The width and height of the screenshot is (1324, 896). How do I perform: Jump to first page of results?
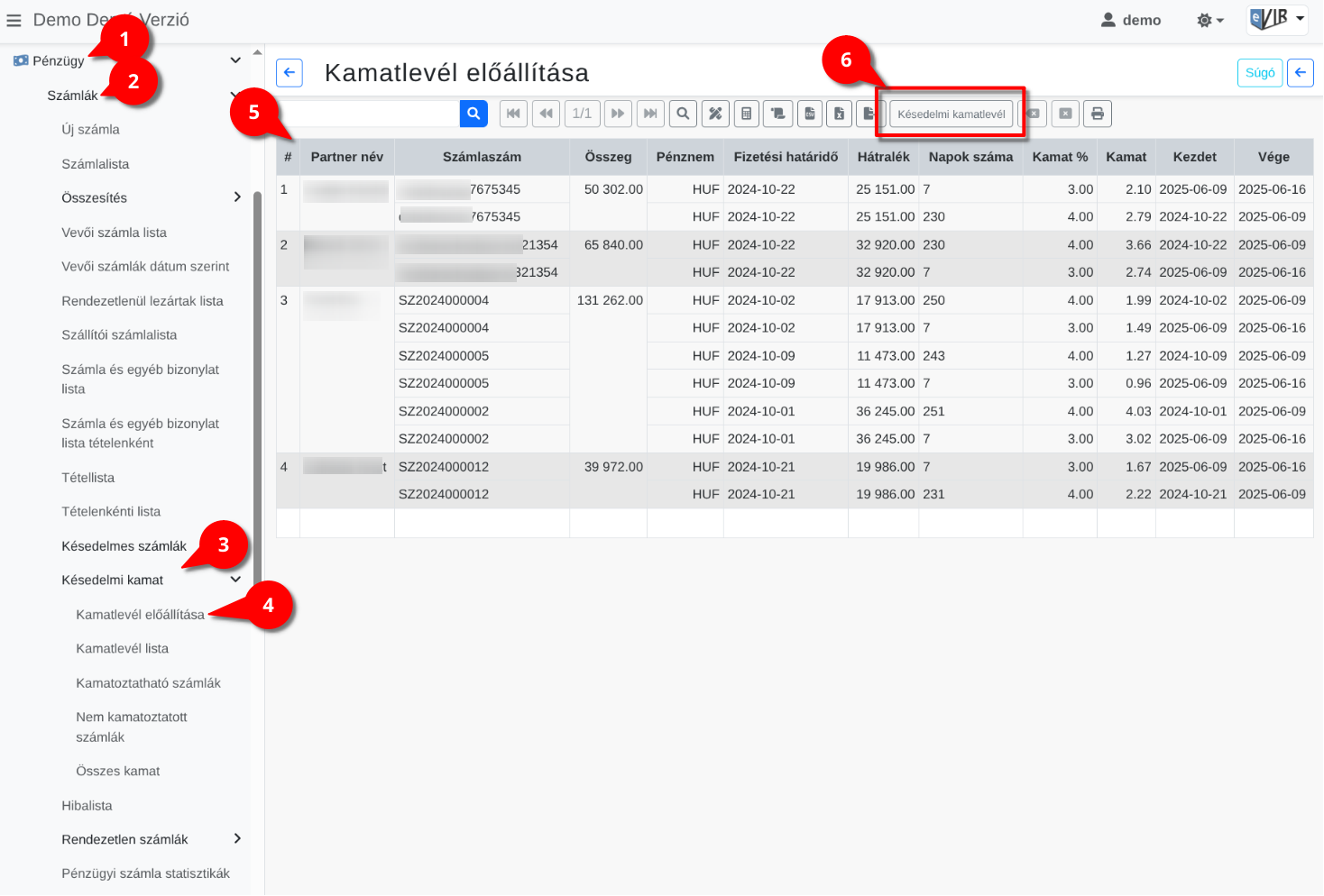click(513, 114)
